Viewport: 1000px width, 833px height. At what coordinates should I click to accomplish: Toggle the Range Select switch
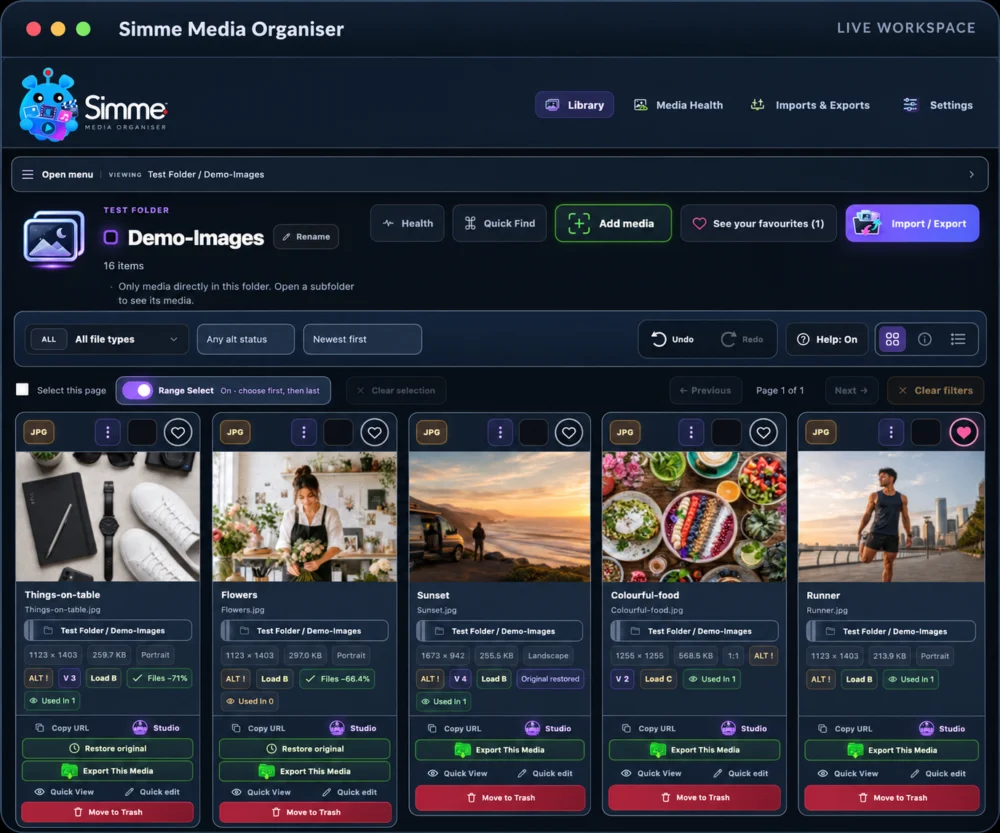point(137,390)
